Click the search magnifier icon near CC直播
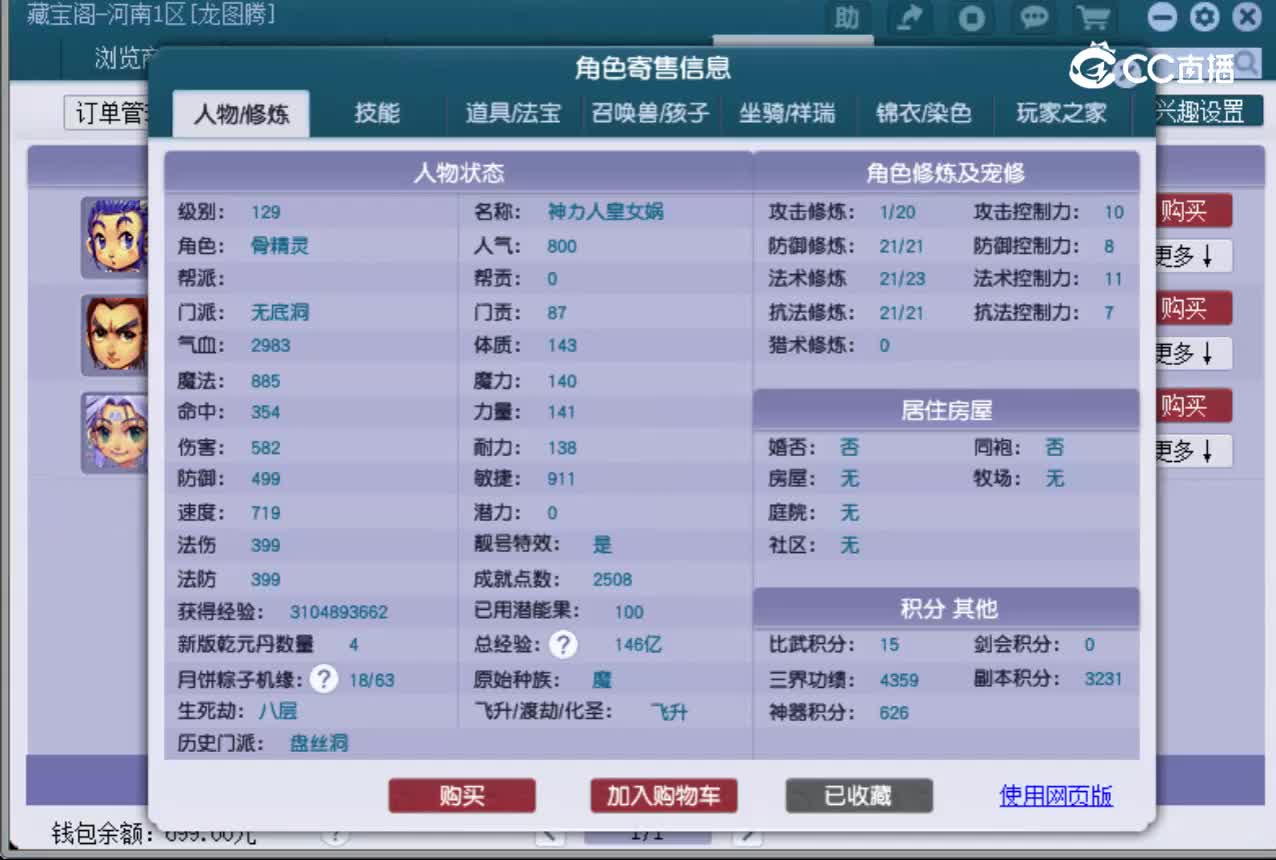The width and height of the screenshot is (1276, 860). coord(1246,62)
